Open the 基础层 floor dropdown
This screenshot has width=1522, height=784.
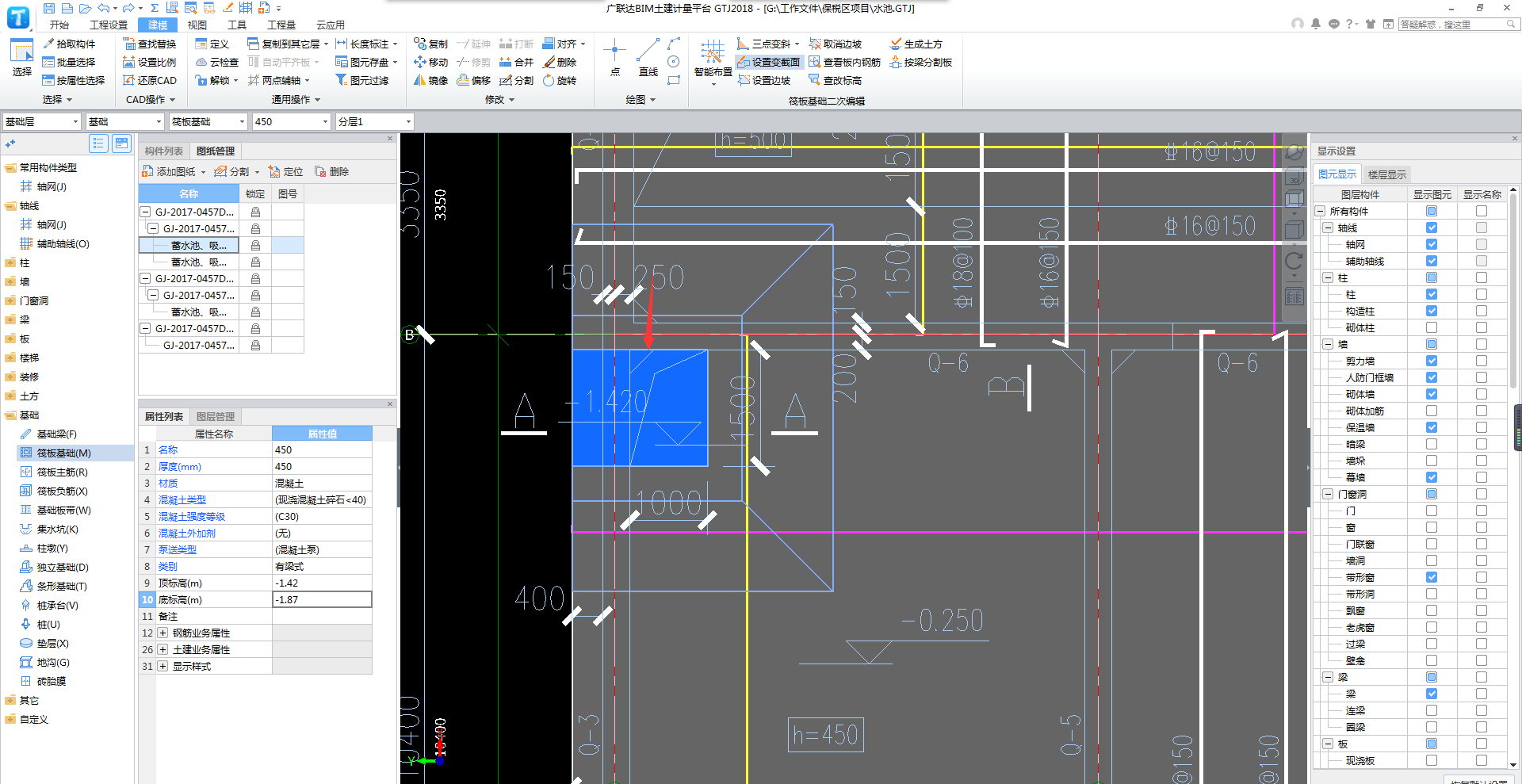pyautogui.click(x=41, y=121)
